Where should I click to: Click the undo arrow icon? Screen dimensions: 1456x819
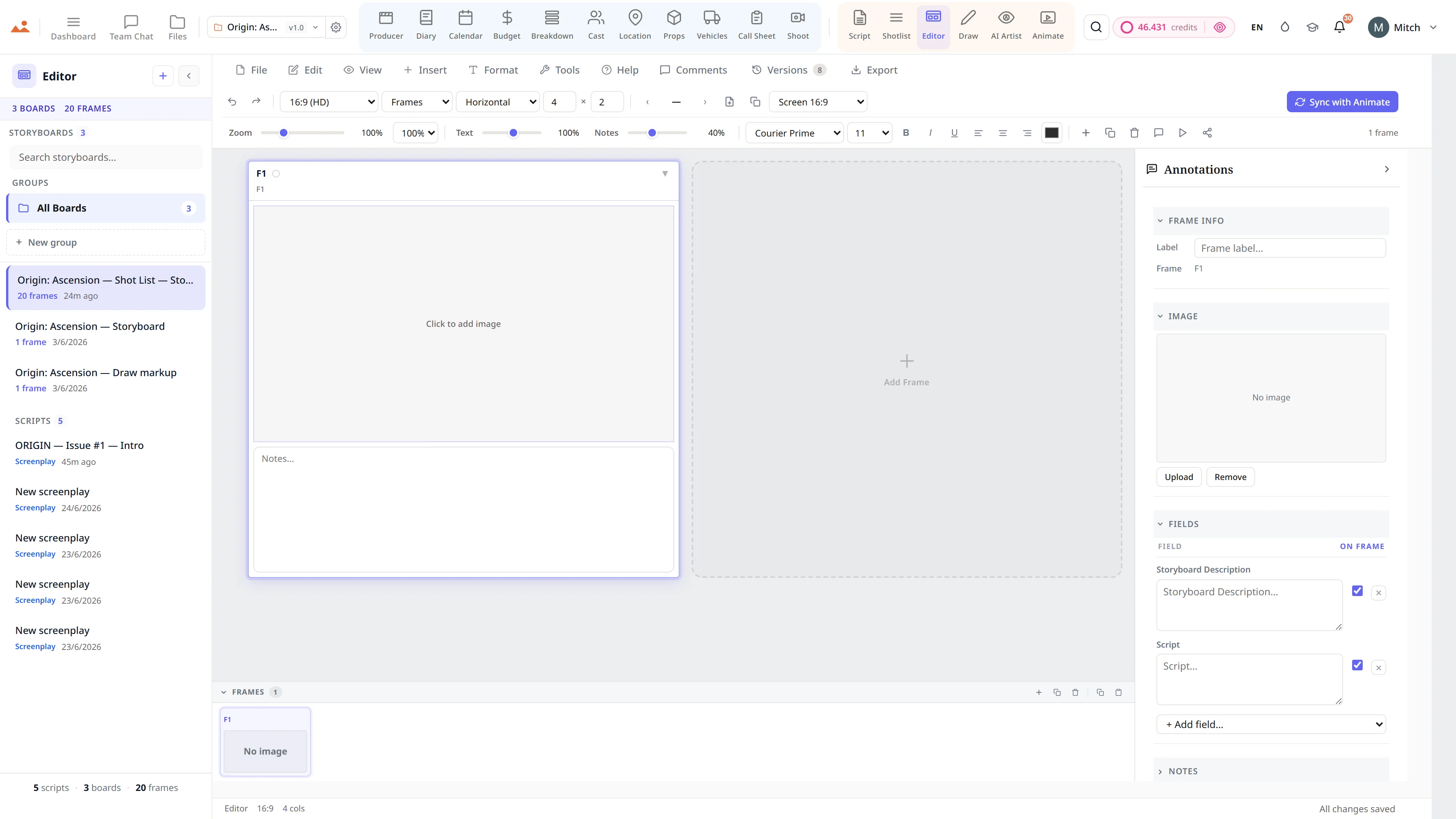point(232,102)
